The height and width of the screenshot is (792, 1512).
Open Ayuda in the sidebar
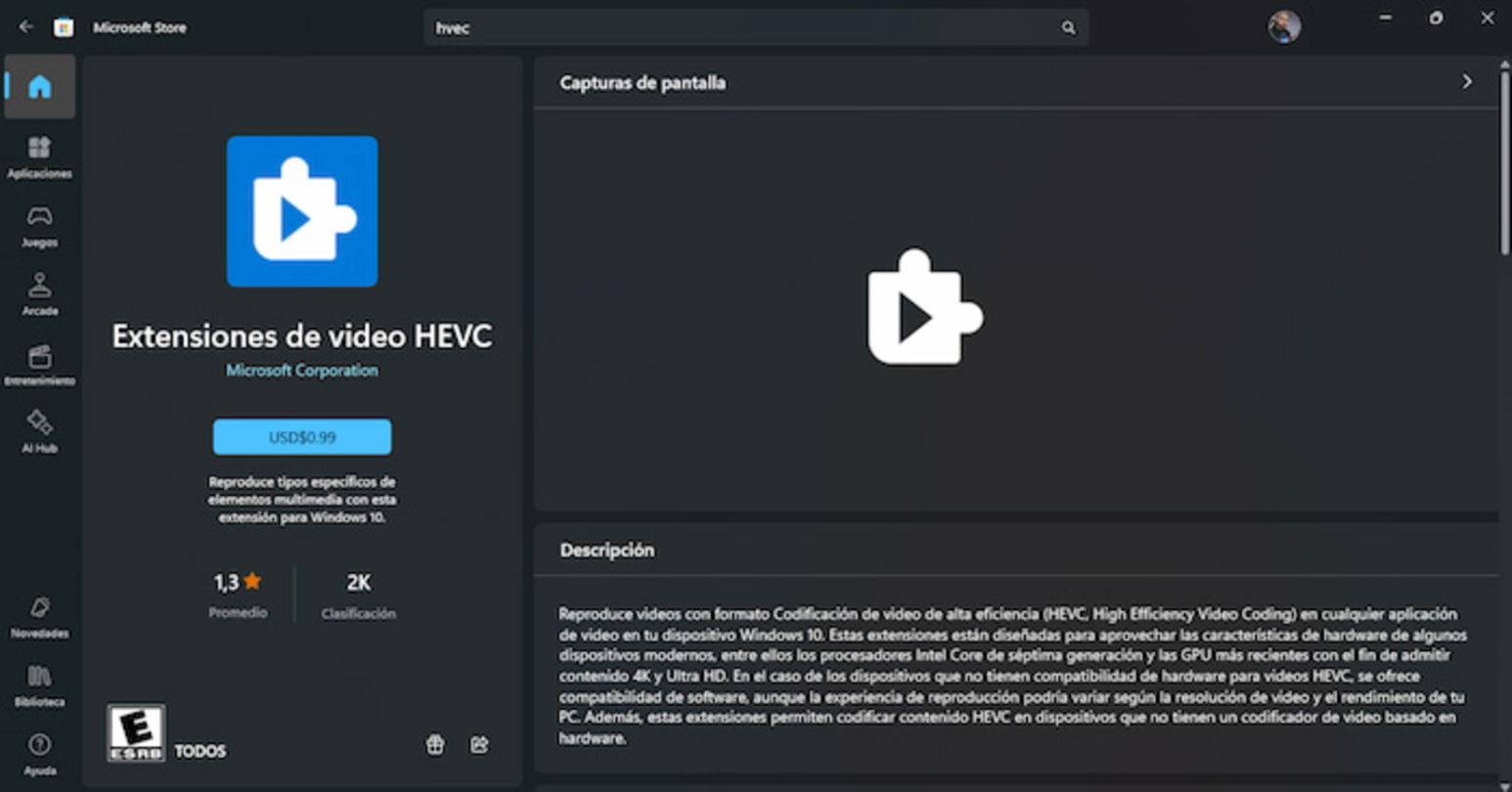click(x=39, y=754)
